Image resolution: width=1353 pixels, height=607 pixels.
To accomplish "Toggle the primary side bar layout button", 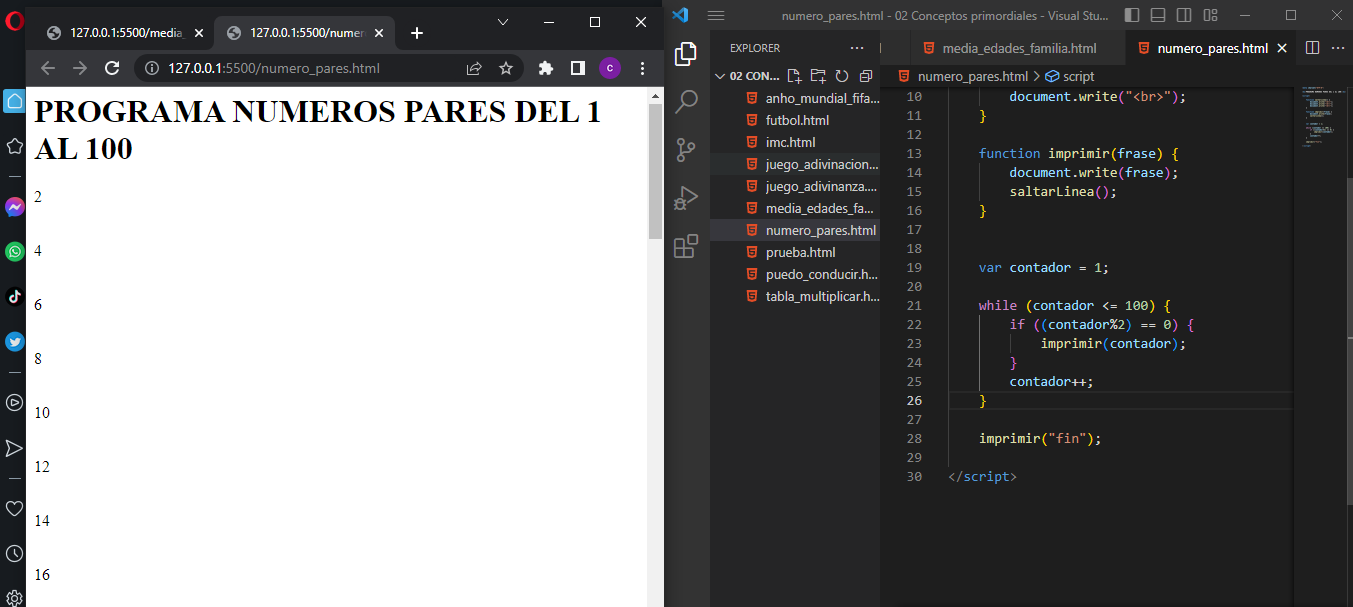I will tap(1132, 15).
